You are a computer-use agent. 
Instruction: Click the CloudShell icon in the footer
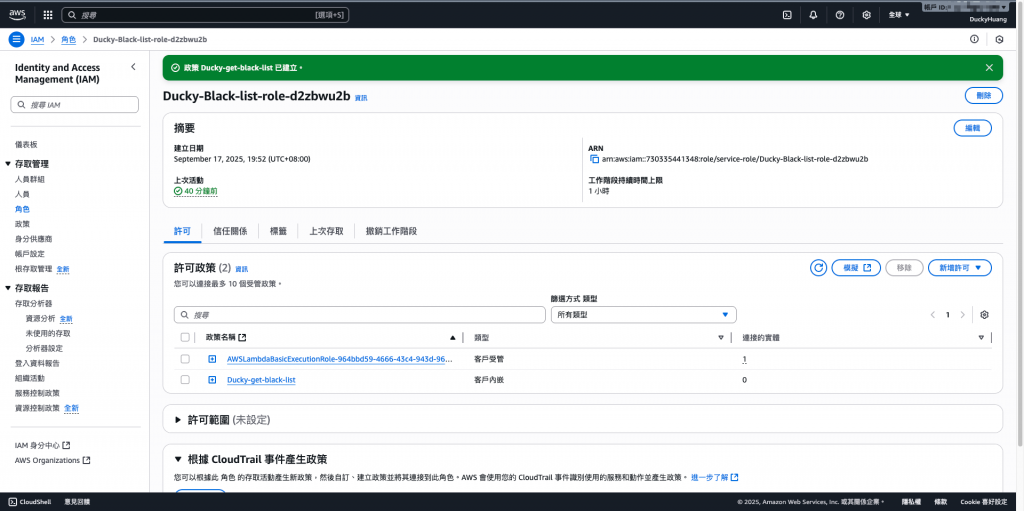(12, 502)
